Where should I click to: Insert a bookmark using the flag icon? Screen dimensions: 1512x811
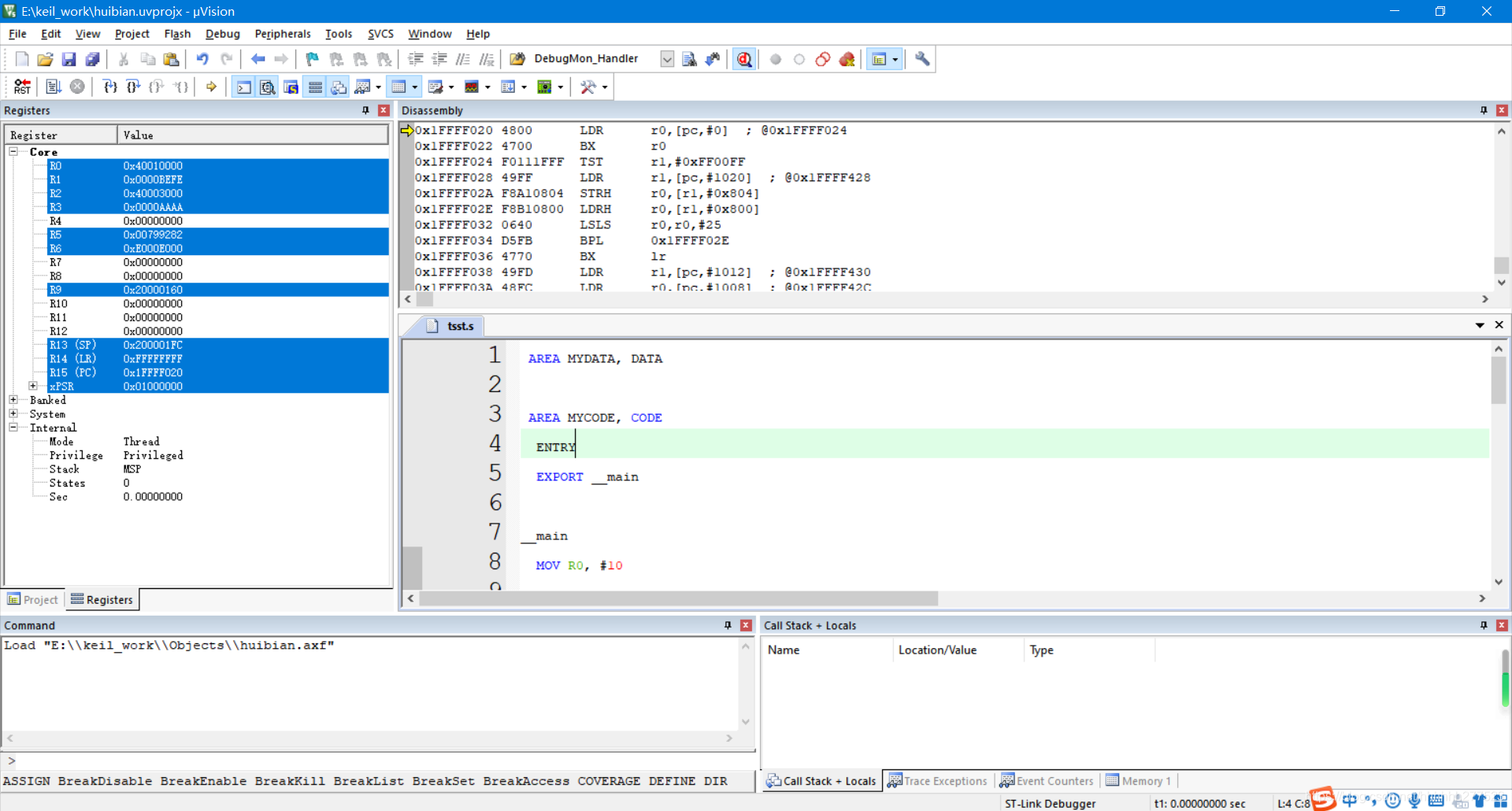[312, 59]
